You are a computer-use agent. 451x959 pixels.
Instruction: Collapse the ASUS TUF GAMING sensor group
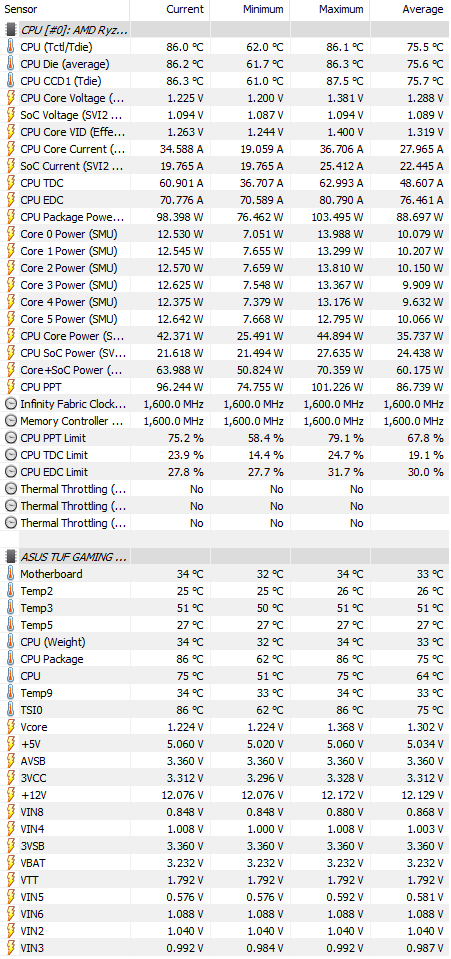tap(73, 557)
